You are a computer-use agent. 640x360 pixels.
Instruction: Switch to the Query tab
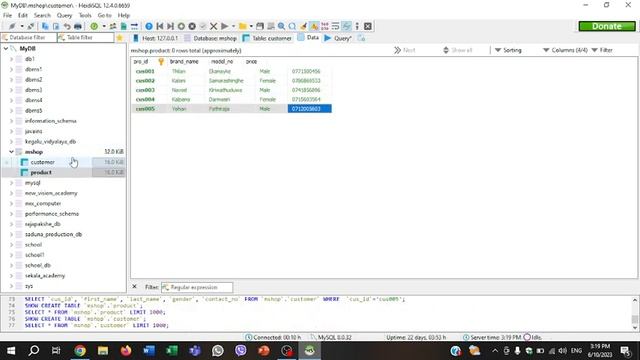click(338, 38)
